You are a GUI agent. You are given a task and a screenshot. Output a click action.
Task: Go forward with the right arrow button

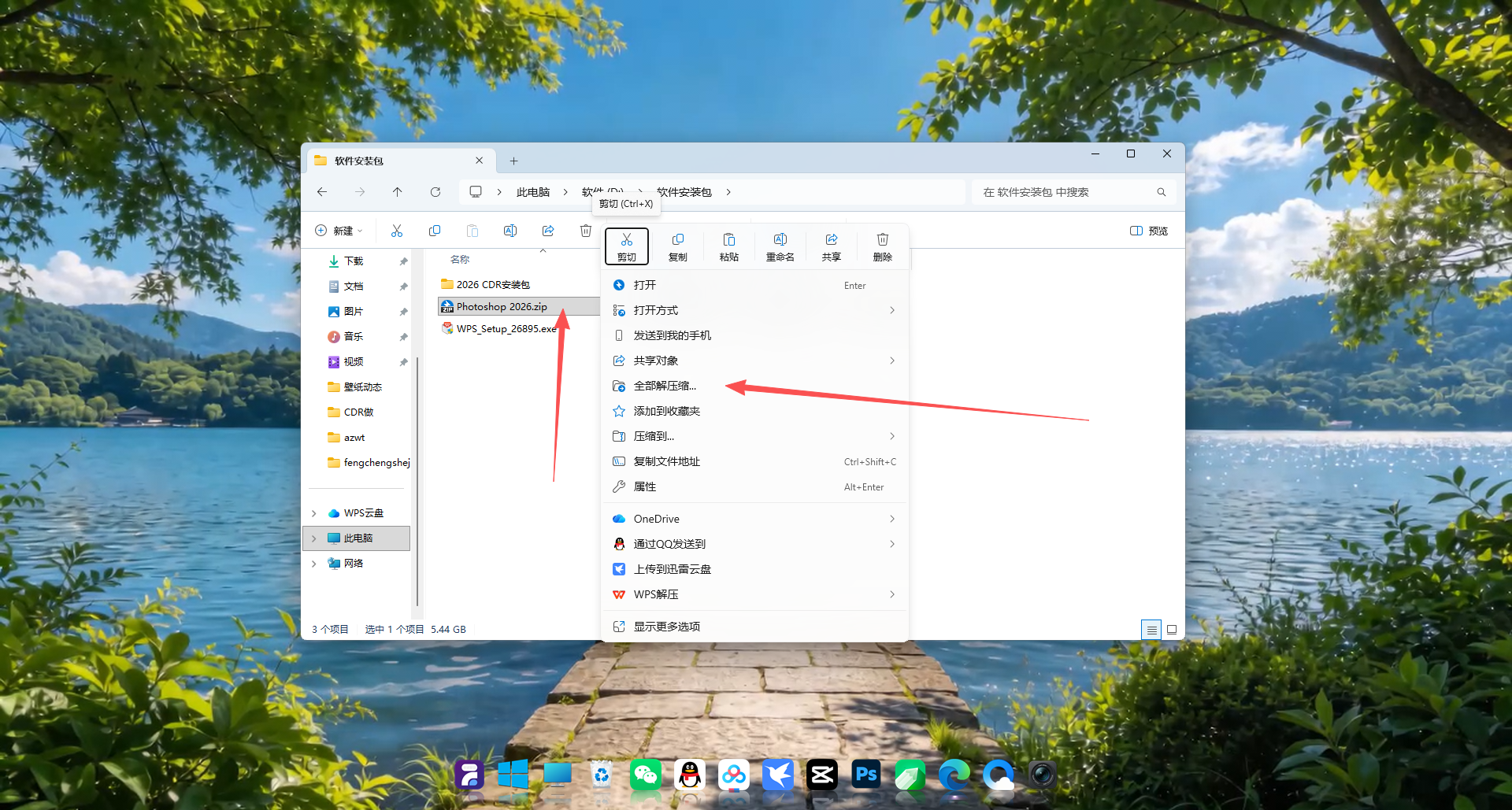pos(360,192)
